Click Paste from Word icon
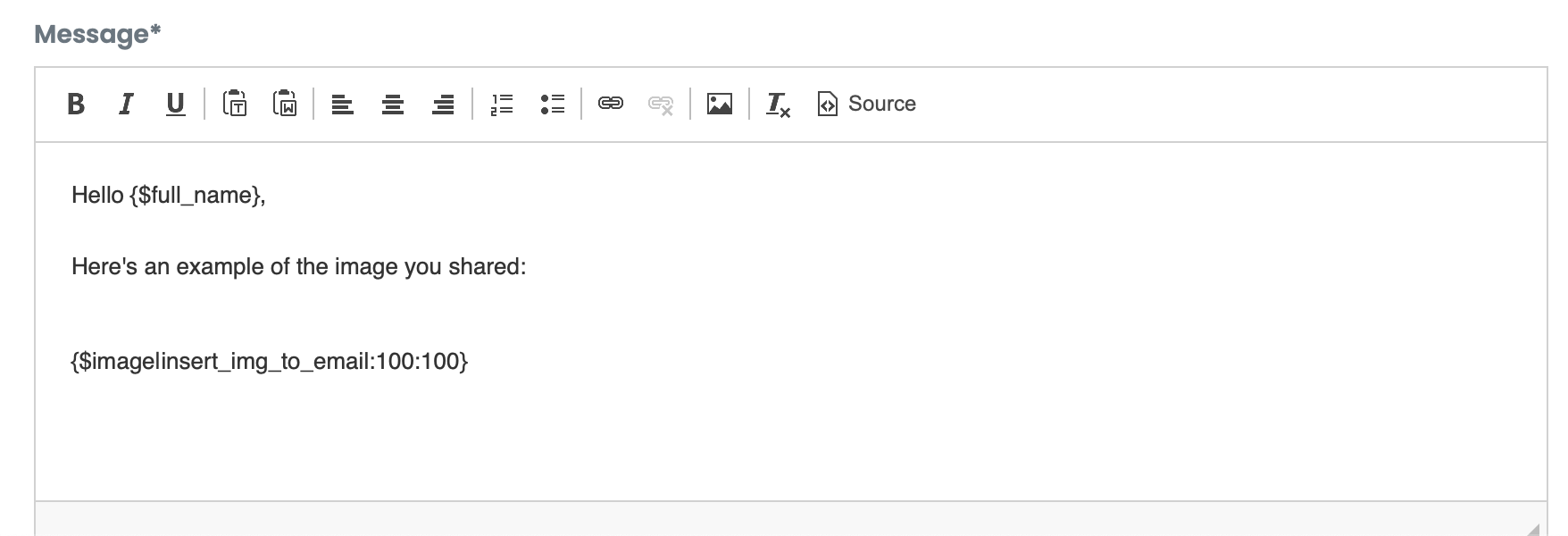This screenshot has width=1568, height=536. coord(285,104)
